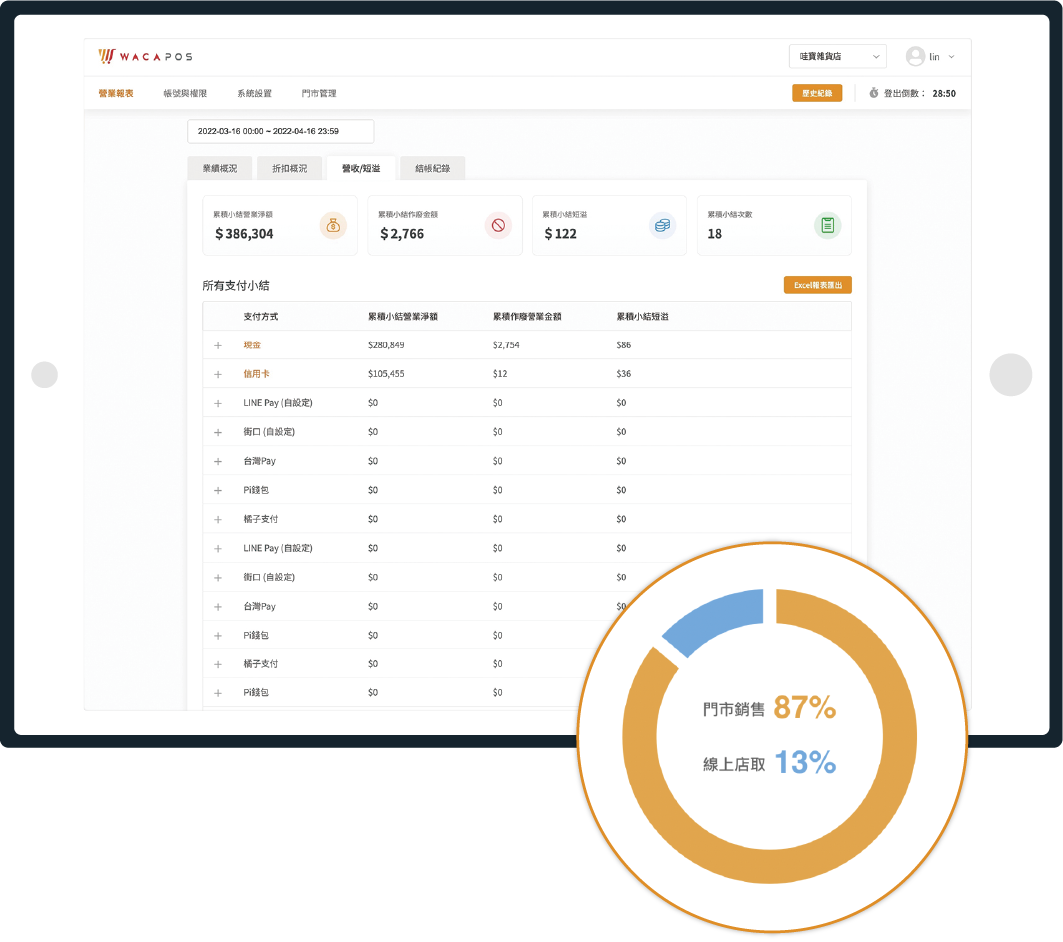Switch to the 業績概況 tab
This screenshot has width=1063, height=942.
(x=220, y=169)
